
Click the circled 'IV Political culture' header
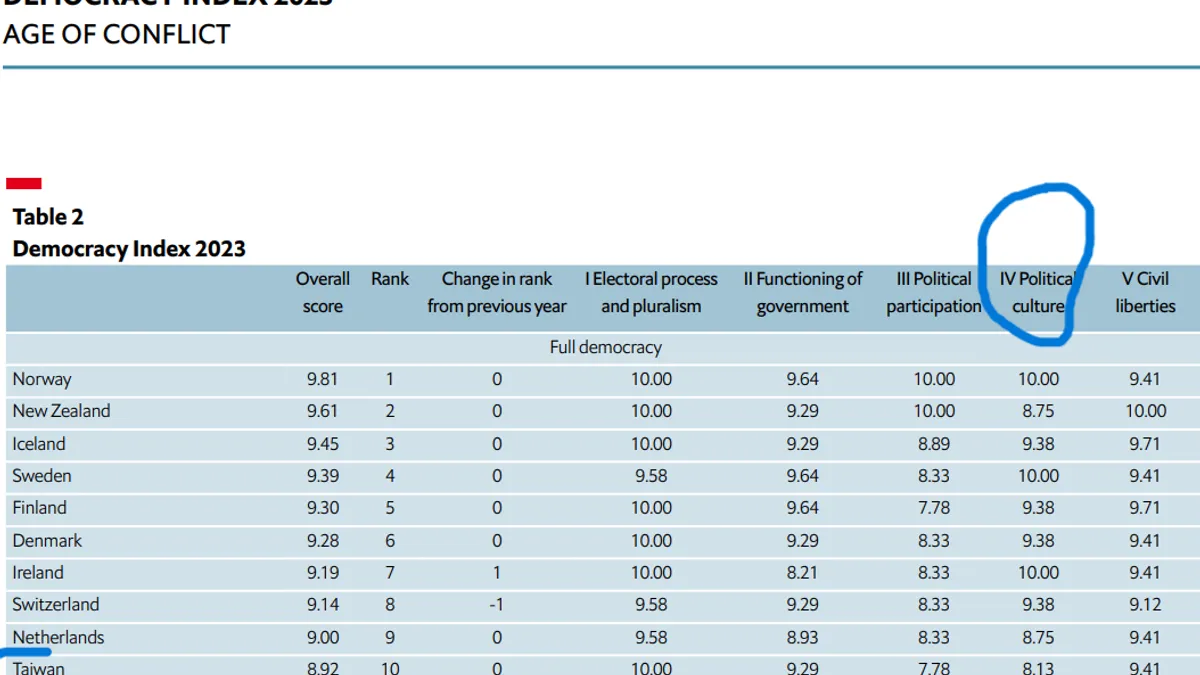(1037, 292)
